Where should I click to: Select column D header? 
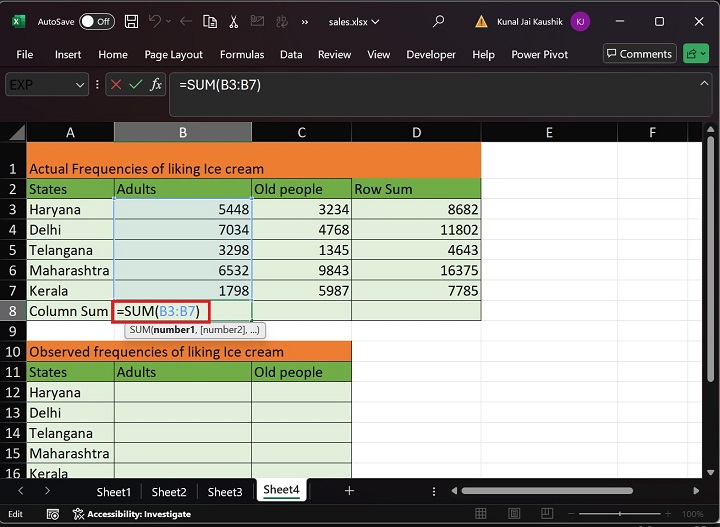416,132
